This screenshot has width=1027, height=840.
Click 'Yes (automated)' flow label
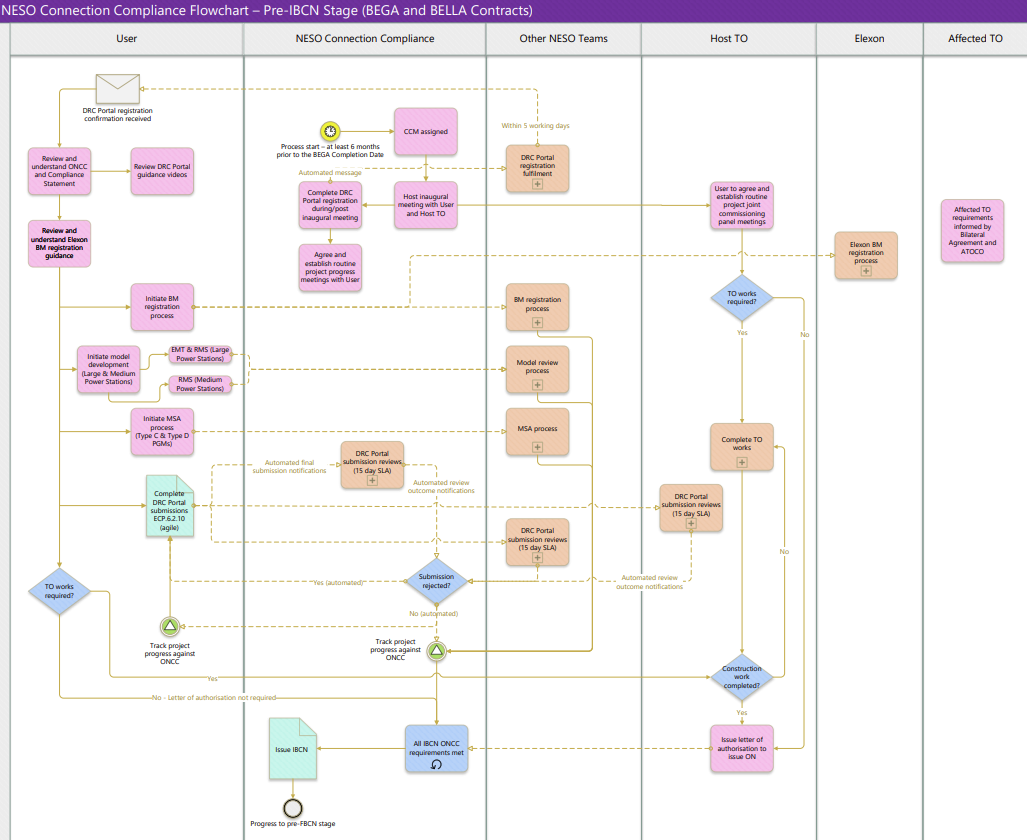click(338, 582)
